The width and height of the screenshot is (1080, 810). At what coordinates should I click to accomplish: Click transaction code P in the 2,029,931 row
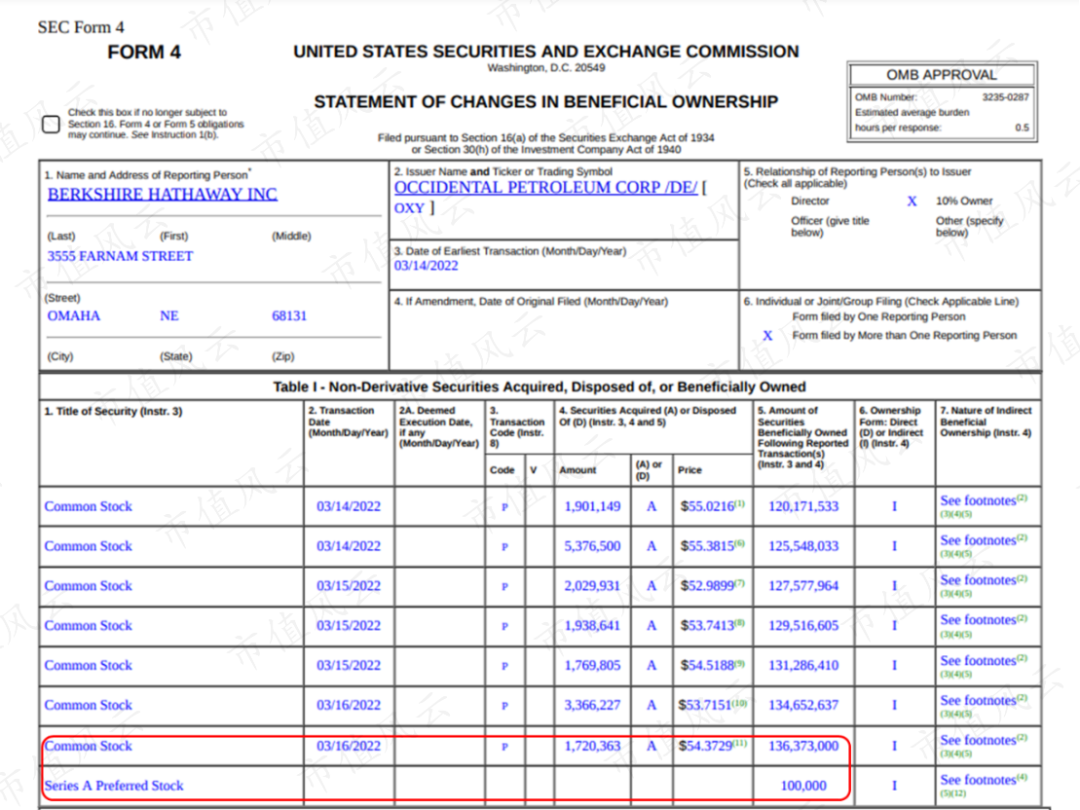click(x=505, y=587)
